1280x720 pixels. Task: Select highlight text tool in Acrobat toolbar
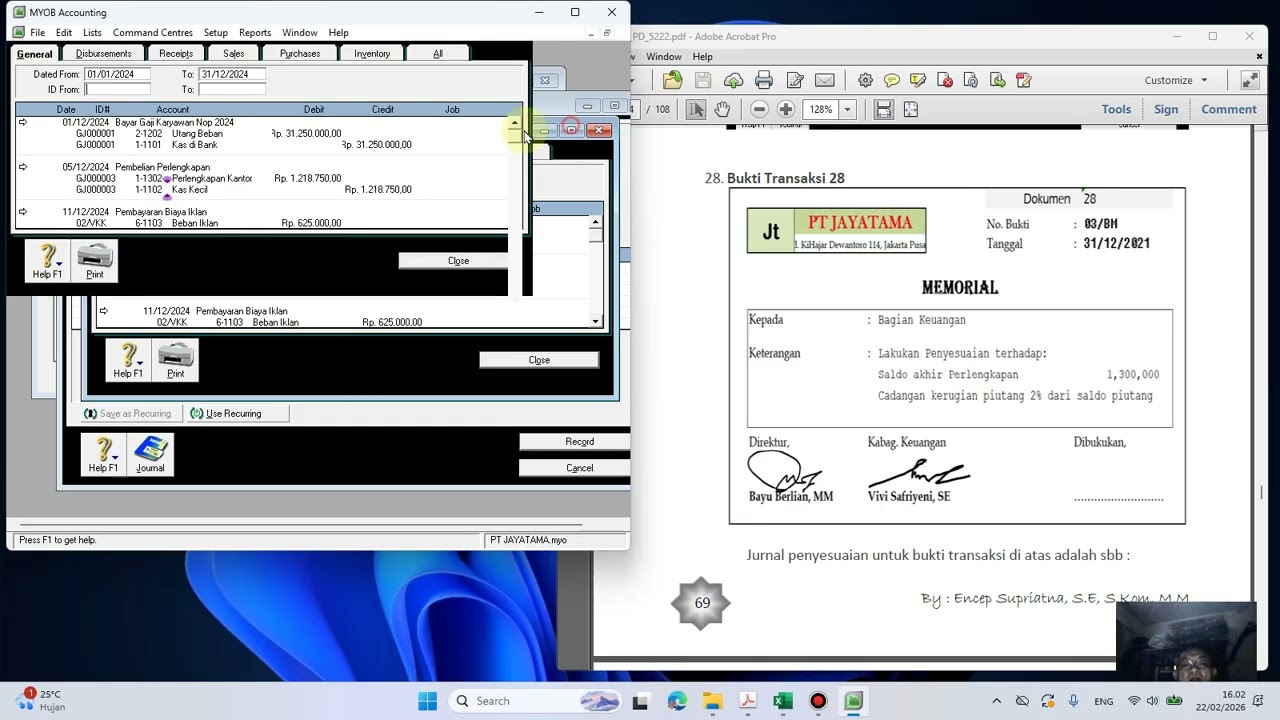(918, 80)
